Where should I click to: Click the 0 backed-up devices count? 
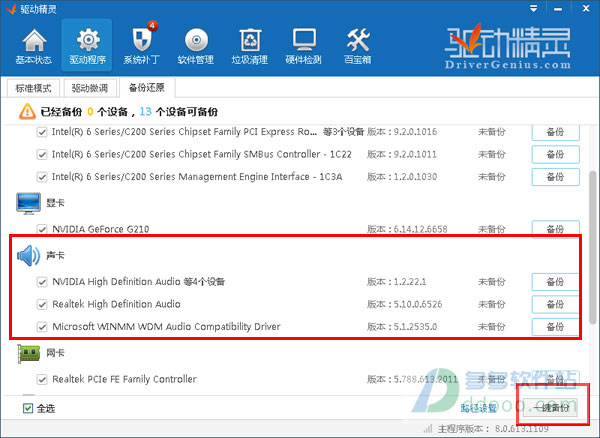point(90,112)
